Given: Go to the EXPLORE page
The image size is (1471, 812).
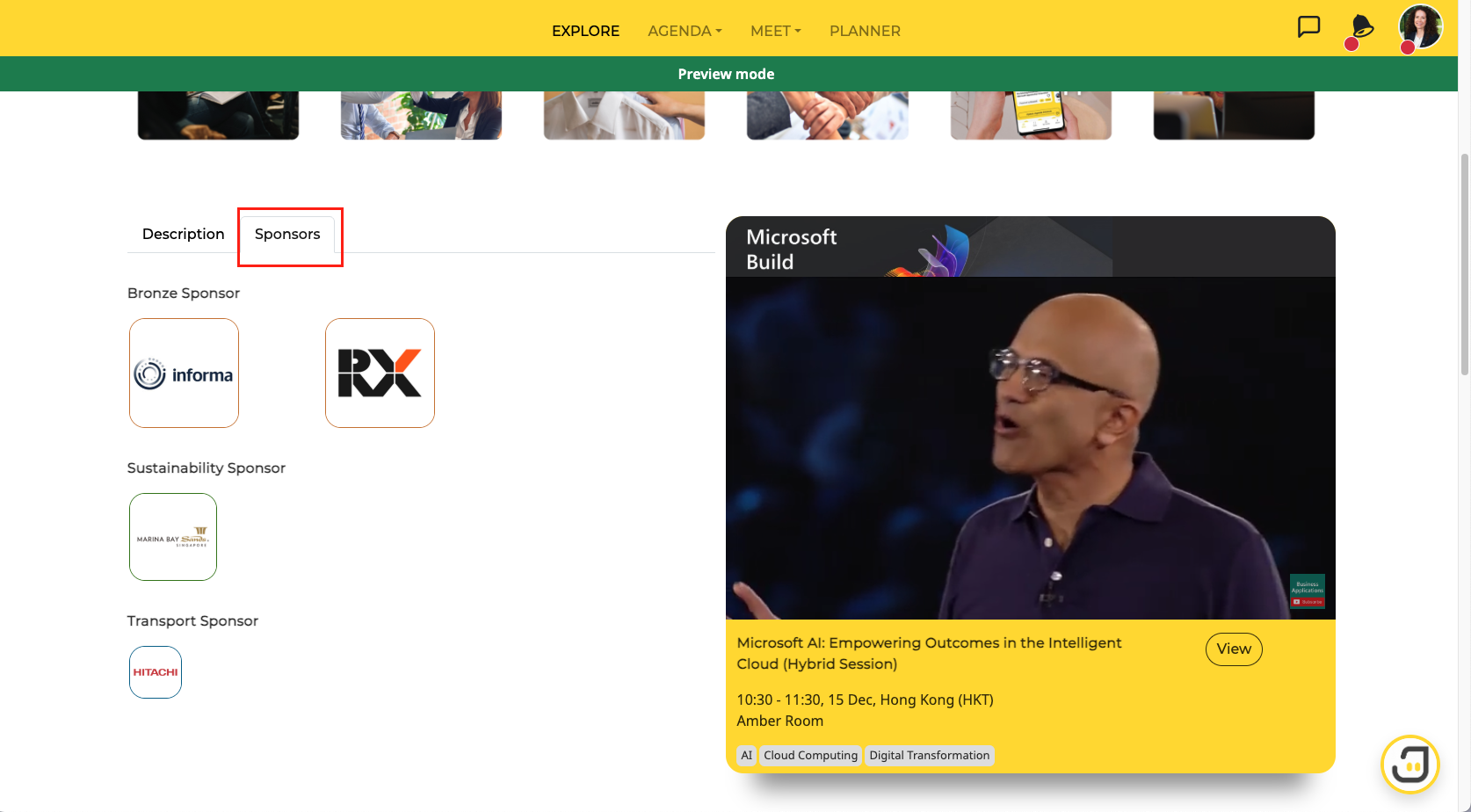Looking at the screenshot, I should point(585,31).
